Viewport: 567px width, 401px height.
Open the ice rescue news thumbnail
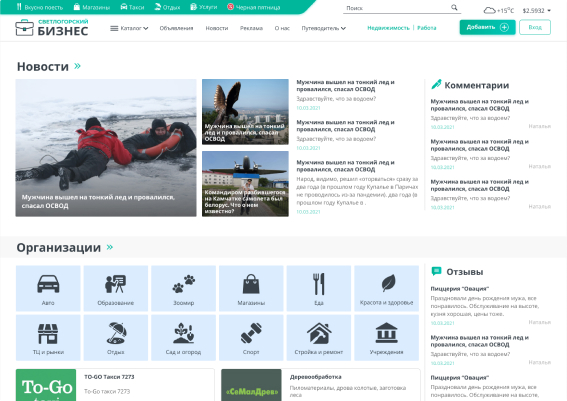(x=106, y=148)
